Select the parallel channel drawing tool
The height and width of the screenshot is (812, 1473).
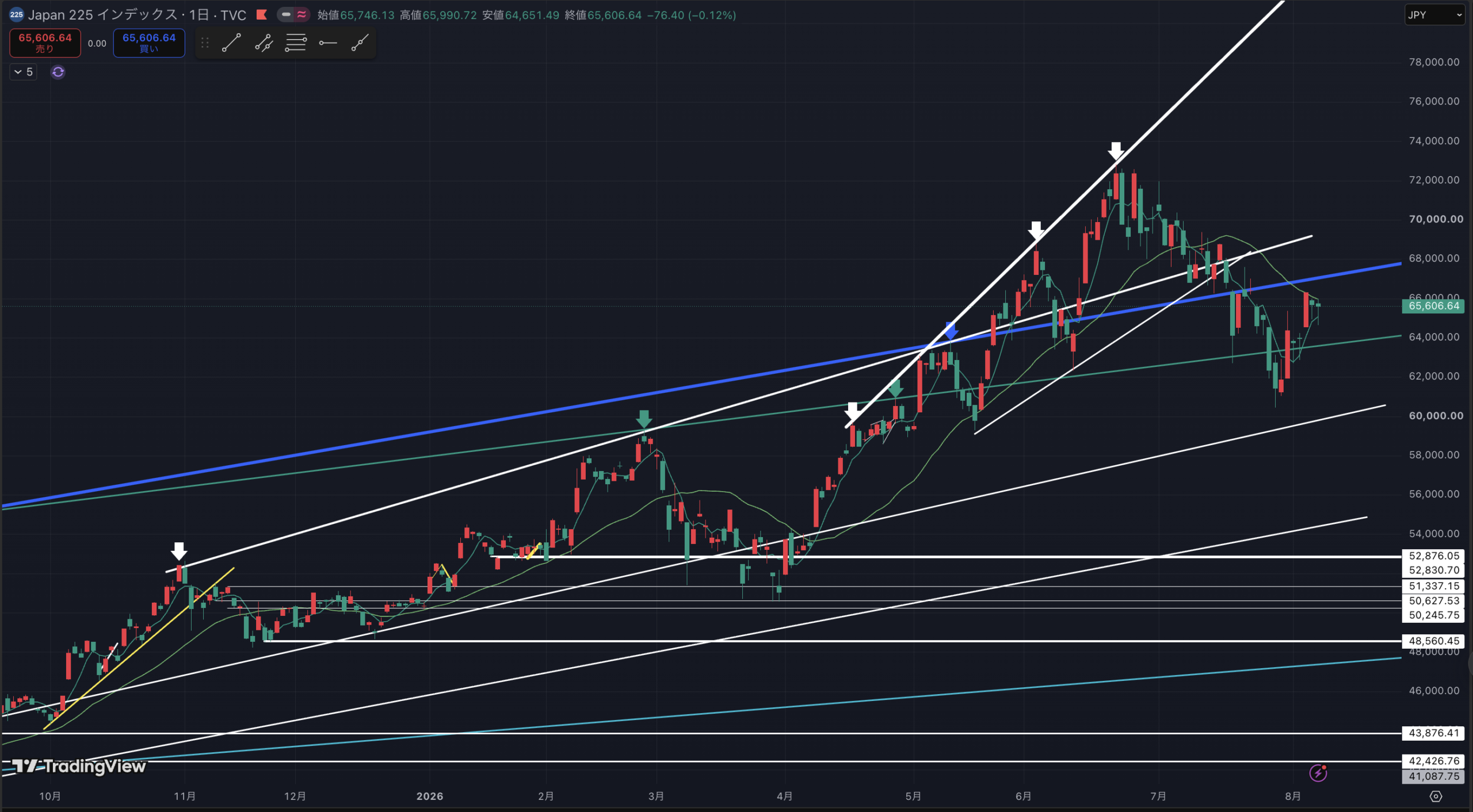(x=264, y=43)
